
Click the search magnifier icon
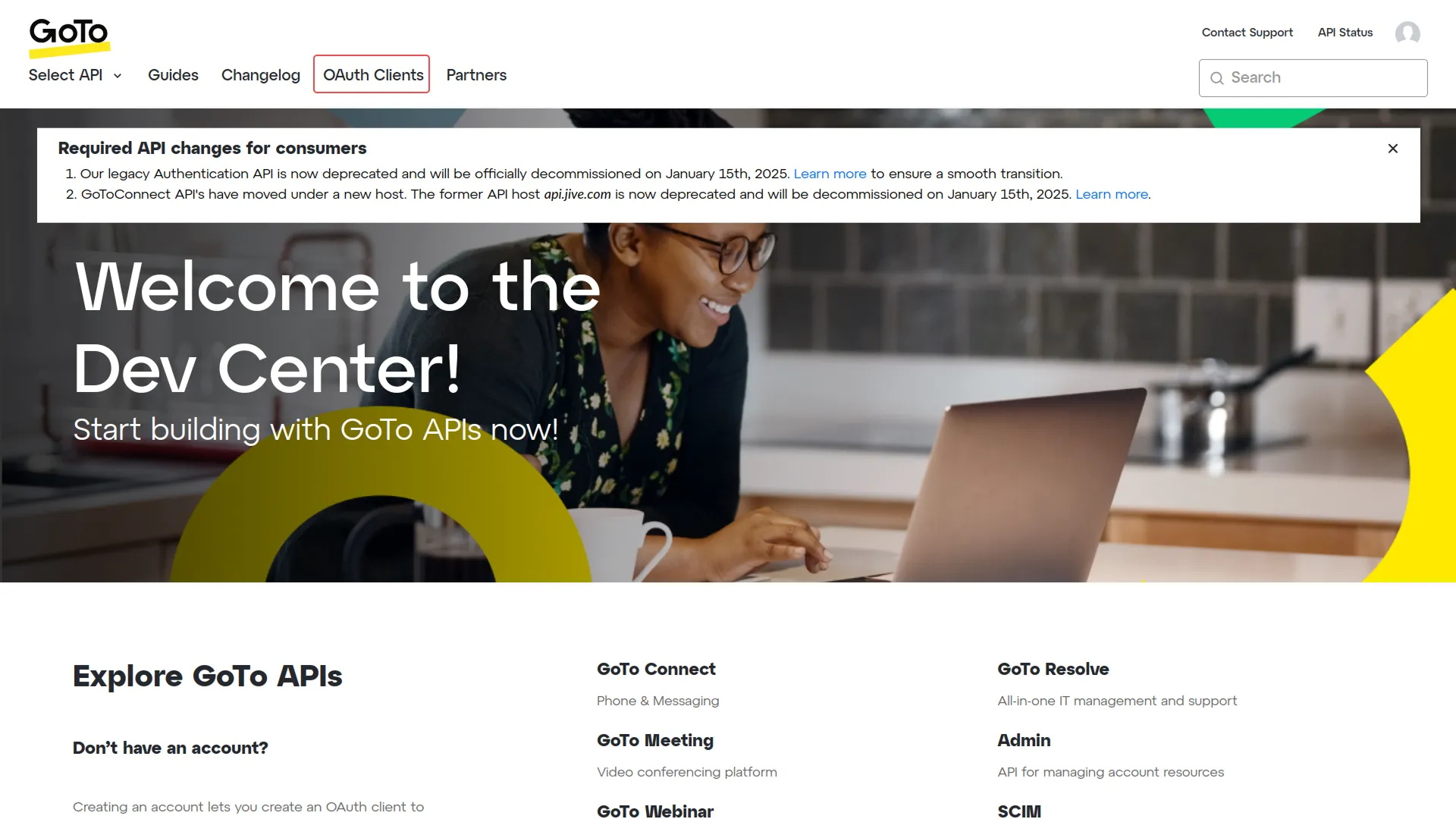click(1217, 78)
